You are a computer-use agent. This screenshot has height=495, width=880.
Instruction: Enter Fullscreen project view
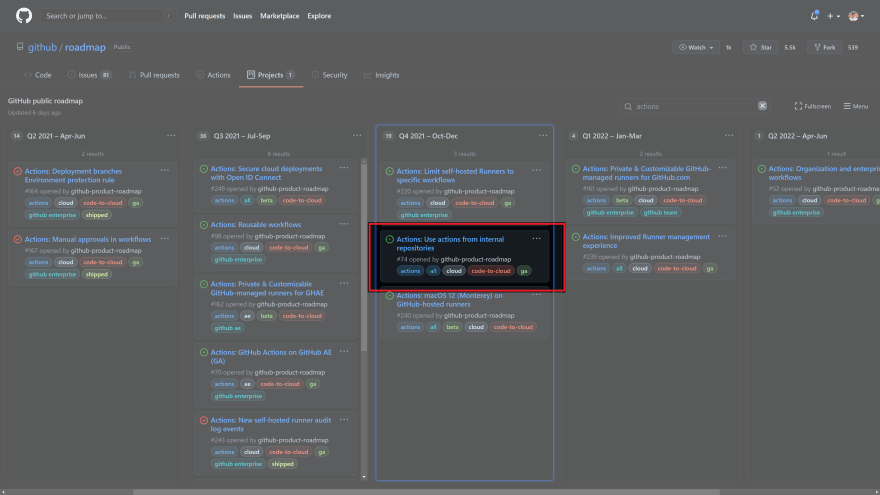pos(812,106)
